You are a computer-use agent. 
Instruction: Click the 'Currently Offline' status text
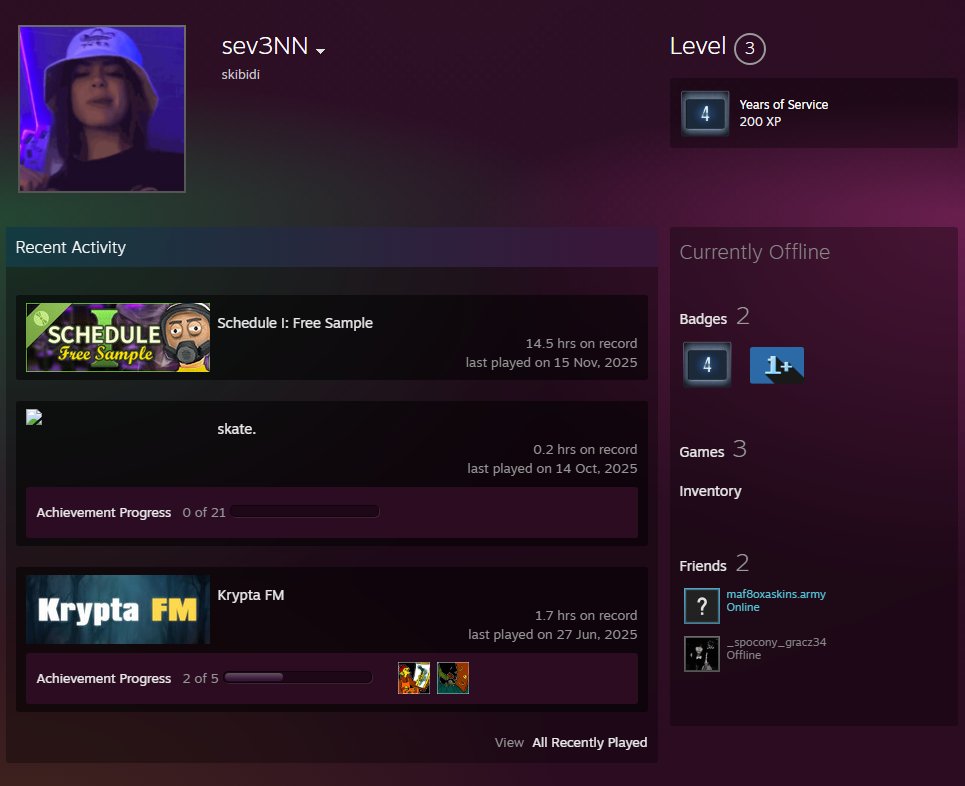pyautogui.click(x=755, y=252)
